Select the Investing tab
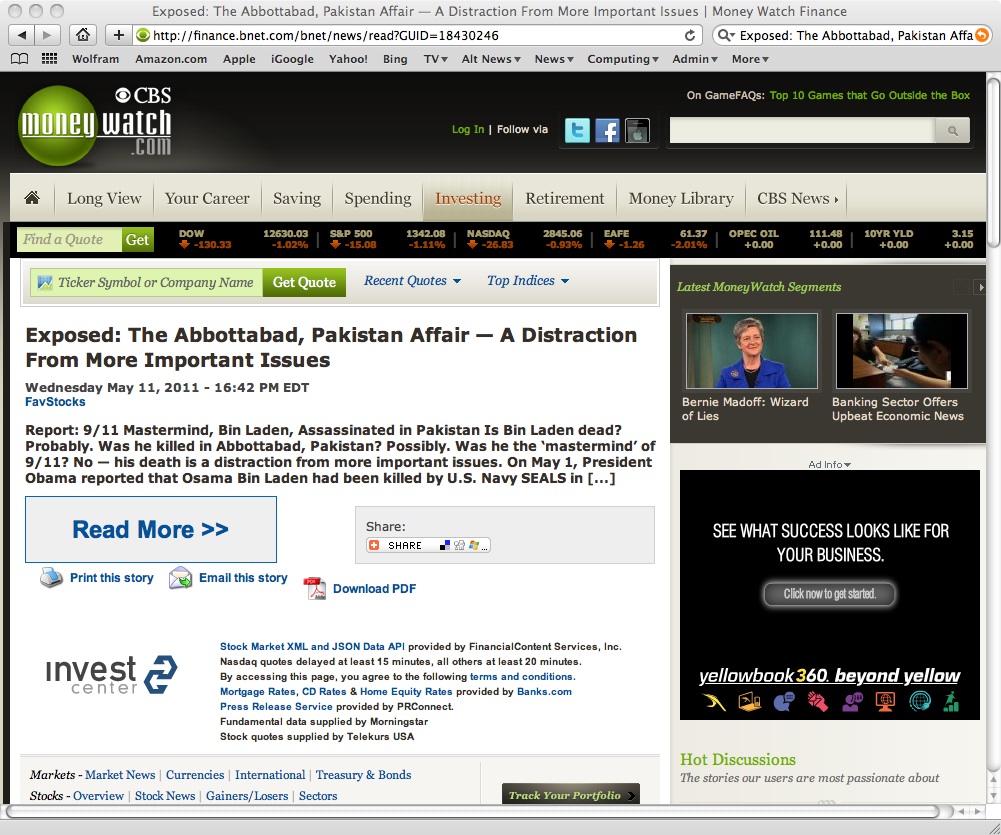This screenshot has height=835, width=1001. 468,198
